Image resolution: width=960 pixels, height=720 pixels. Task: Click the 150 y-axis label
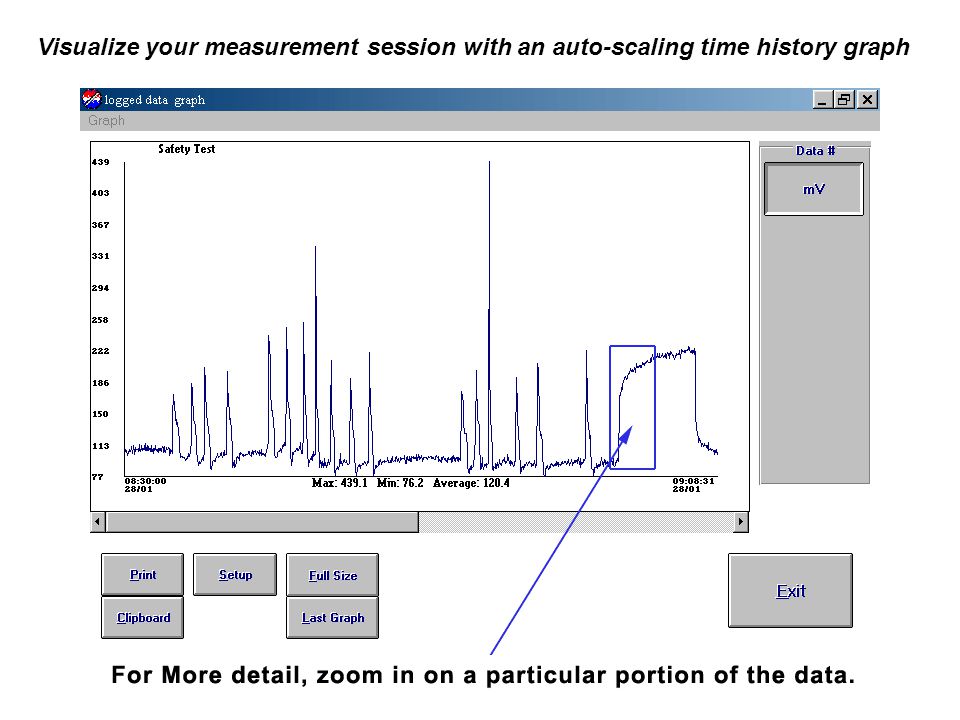point(100,414)
